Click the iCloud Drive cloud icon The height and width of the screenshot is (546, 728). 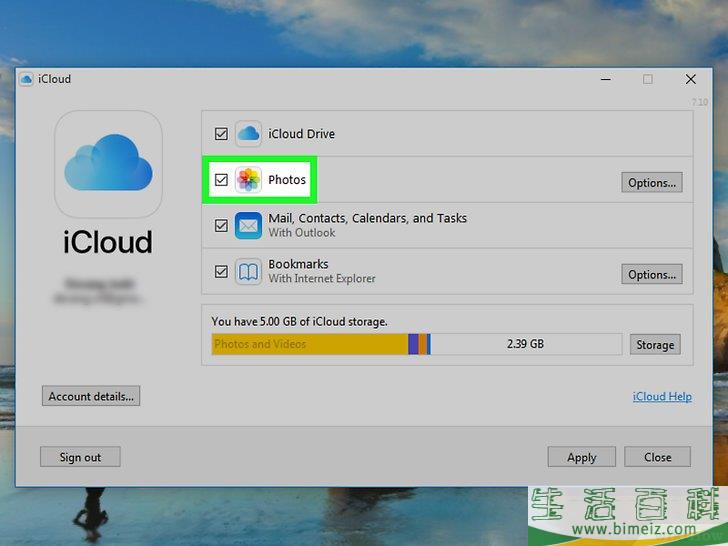pos(248,134)
